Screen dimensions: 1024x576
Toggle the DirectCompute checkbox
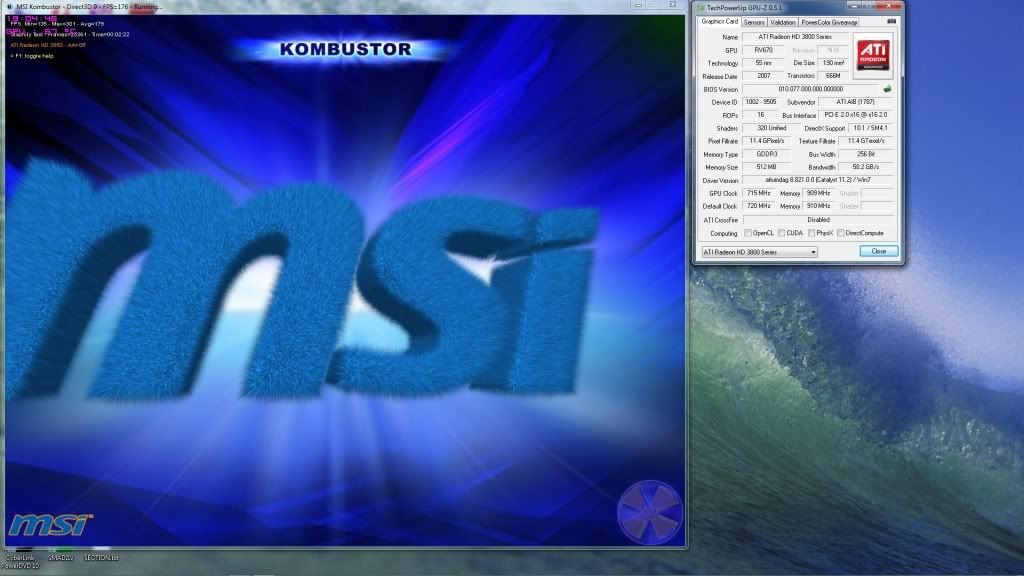pos(840,233)
